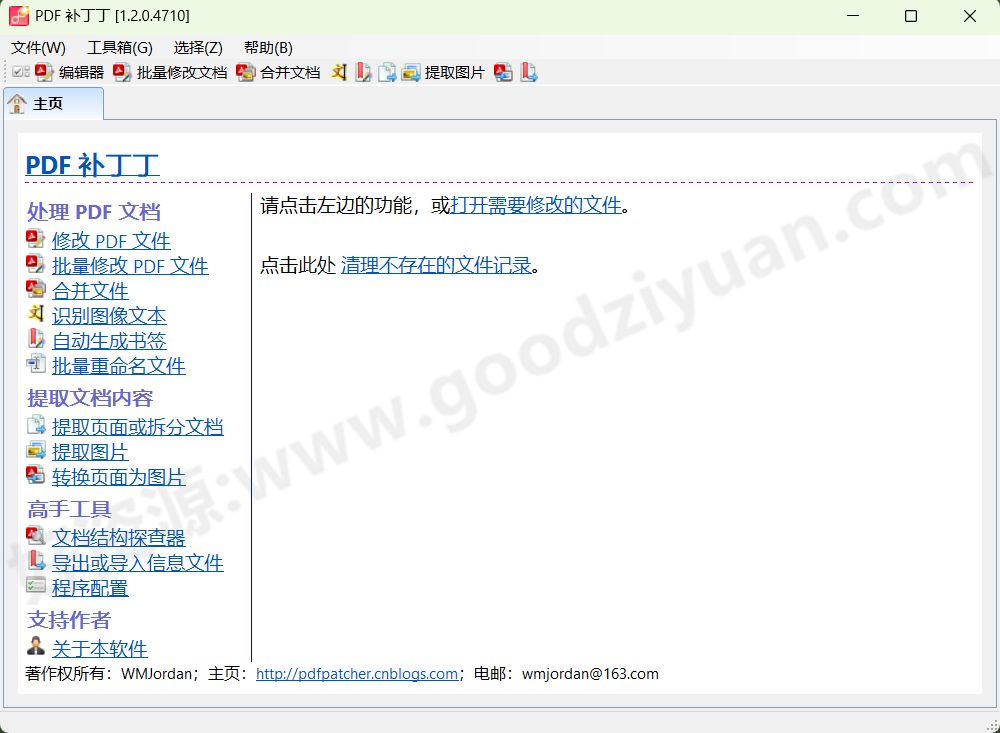Open the 批量重命名文件 sidebar icon
This screenshot has height=733, width=1000.
[35, 366]
